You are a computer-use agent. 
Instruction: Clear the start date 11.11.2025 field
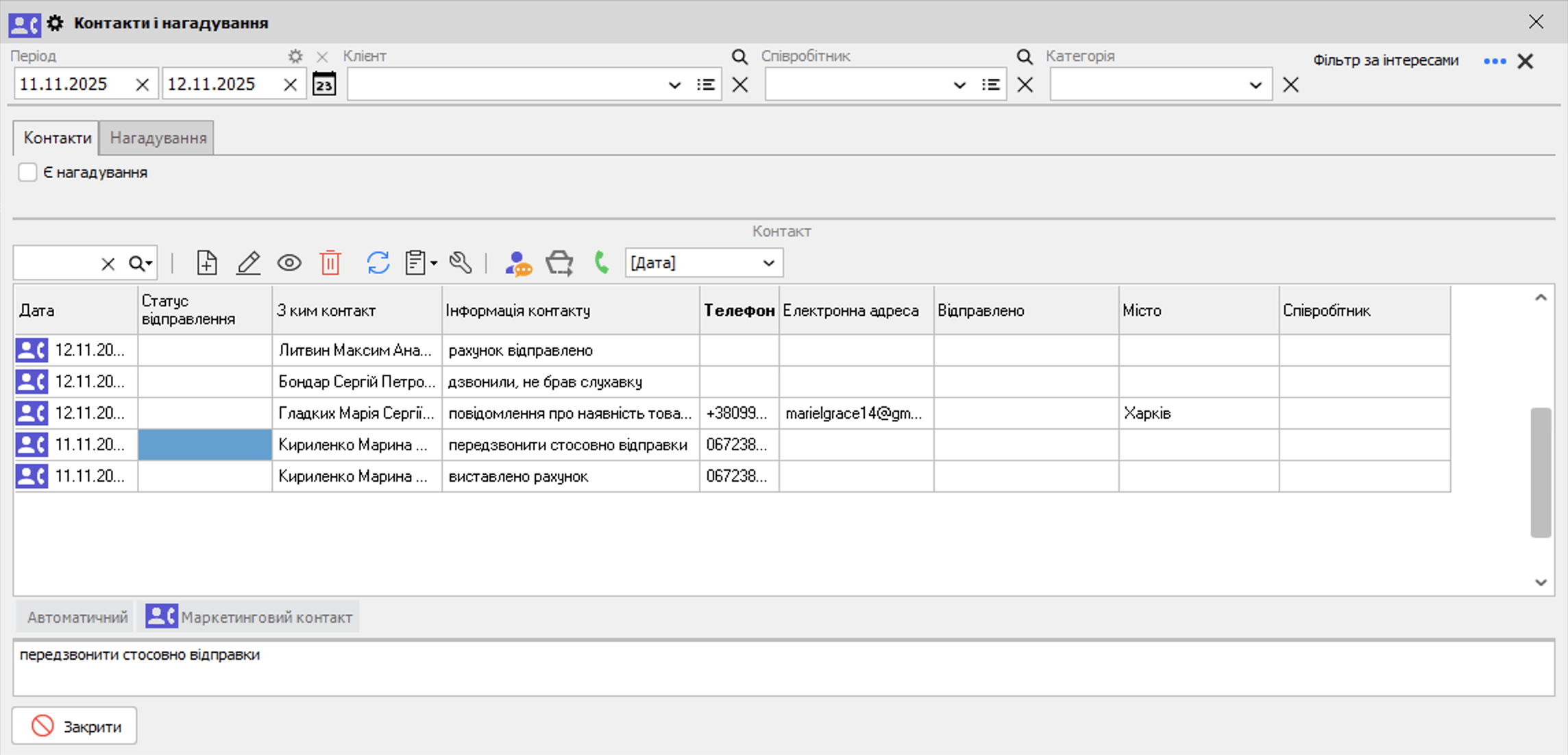coord(143,85)
